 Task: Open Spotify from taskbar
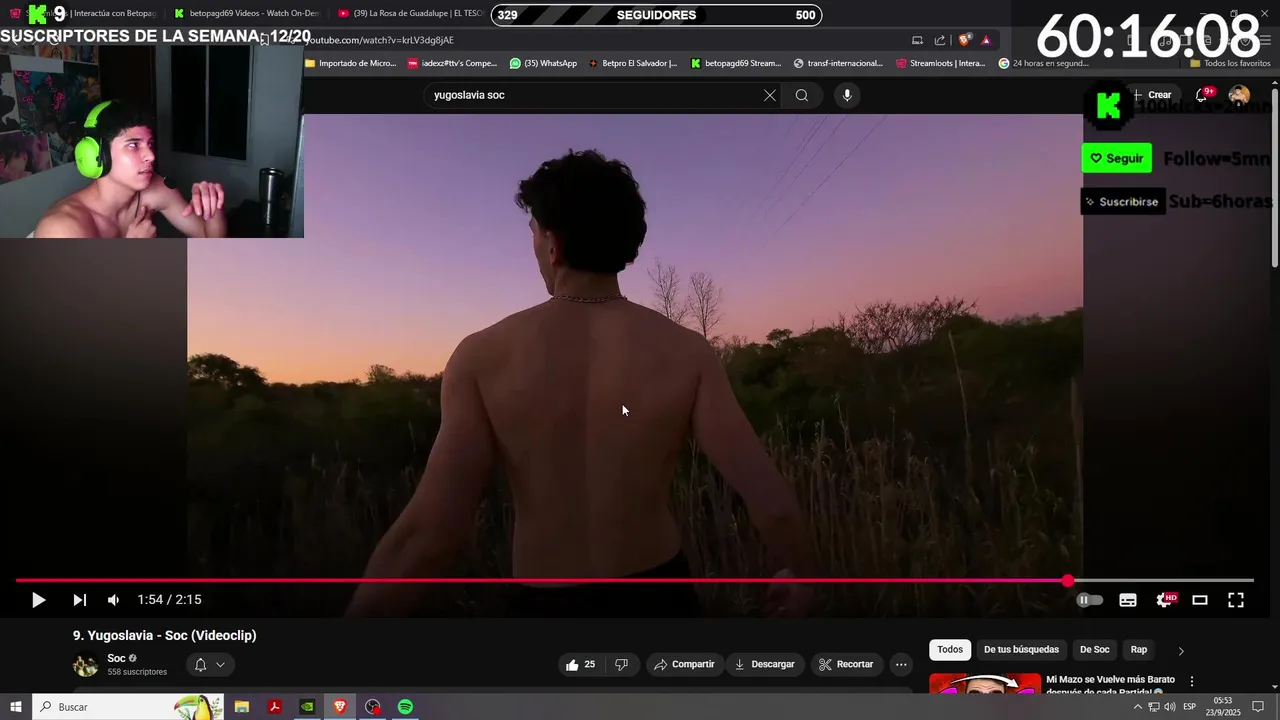405,707
